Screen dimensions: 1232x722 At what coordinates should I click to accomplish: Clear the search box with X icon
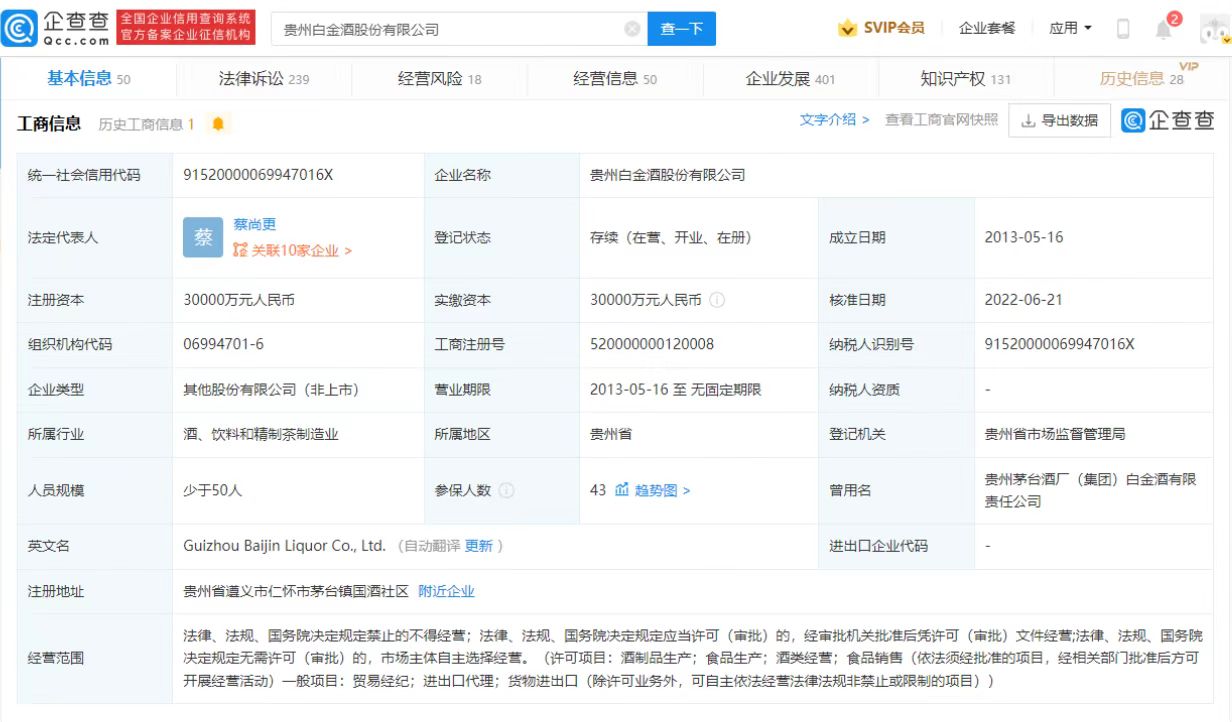coord(632,29)
